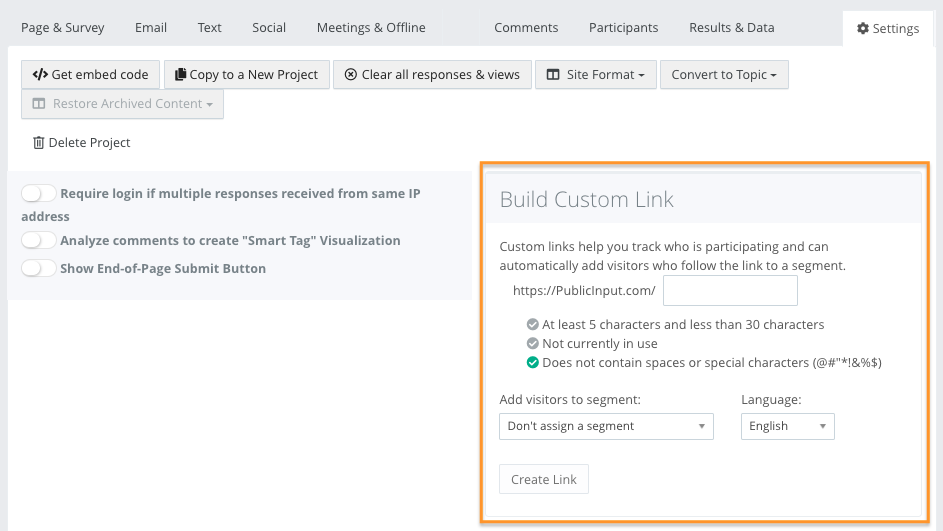This screenshot has height=531, width=943.
Task: Toggle Require login for same IP responses
Action: pyautogui.click(x=39, y=194)
